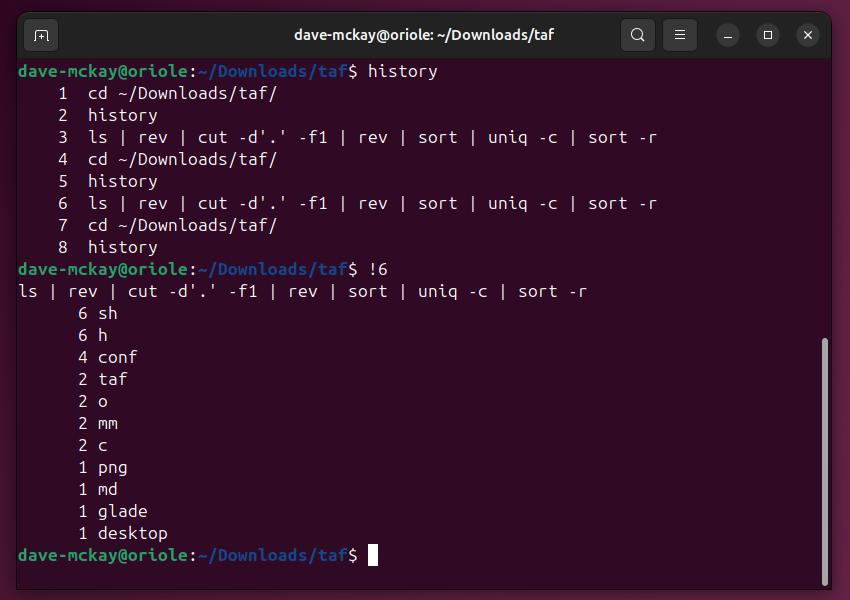Click the "2 mm" output line

click(98, 423)
